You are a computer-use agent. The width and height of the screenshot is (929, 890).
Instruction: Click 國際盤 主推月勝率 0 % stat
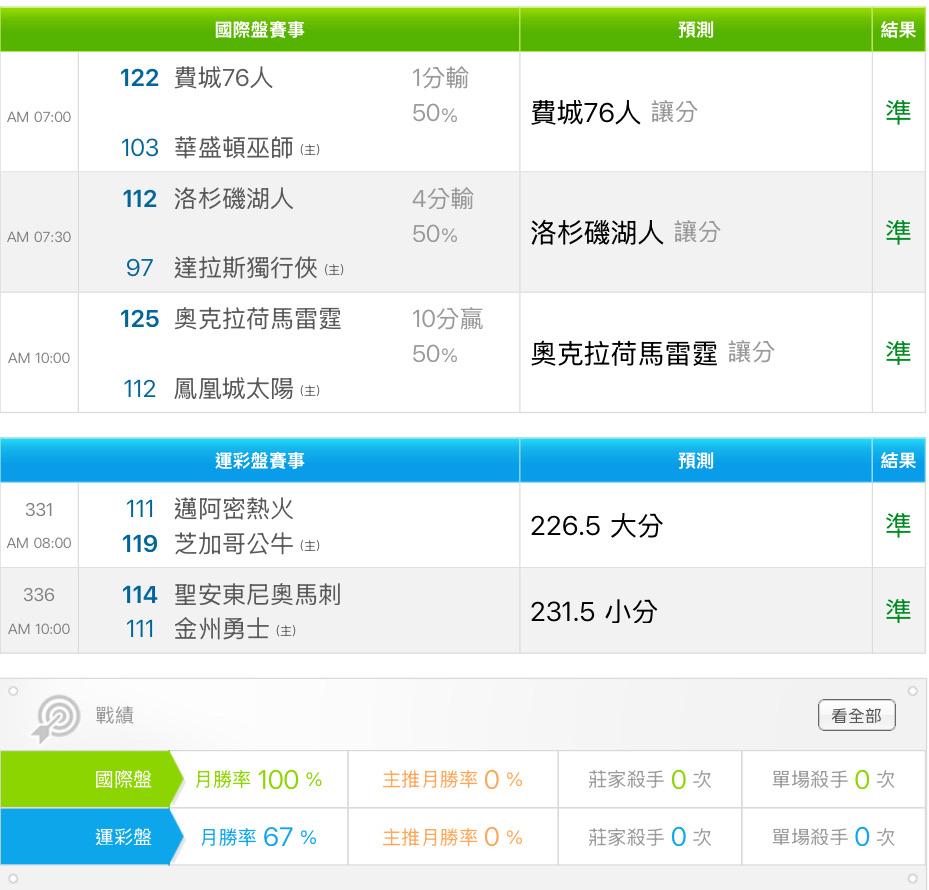pos(453,779)
